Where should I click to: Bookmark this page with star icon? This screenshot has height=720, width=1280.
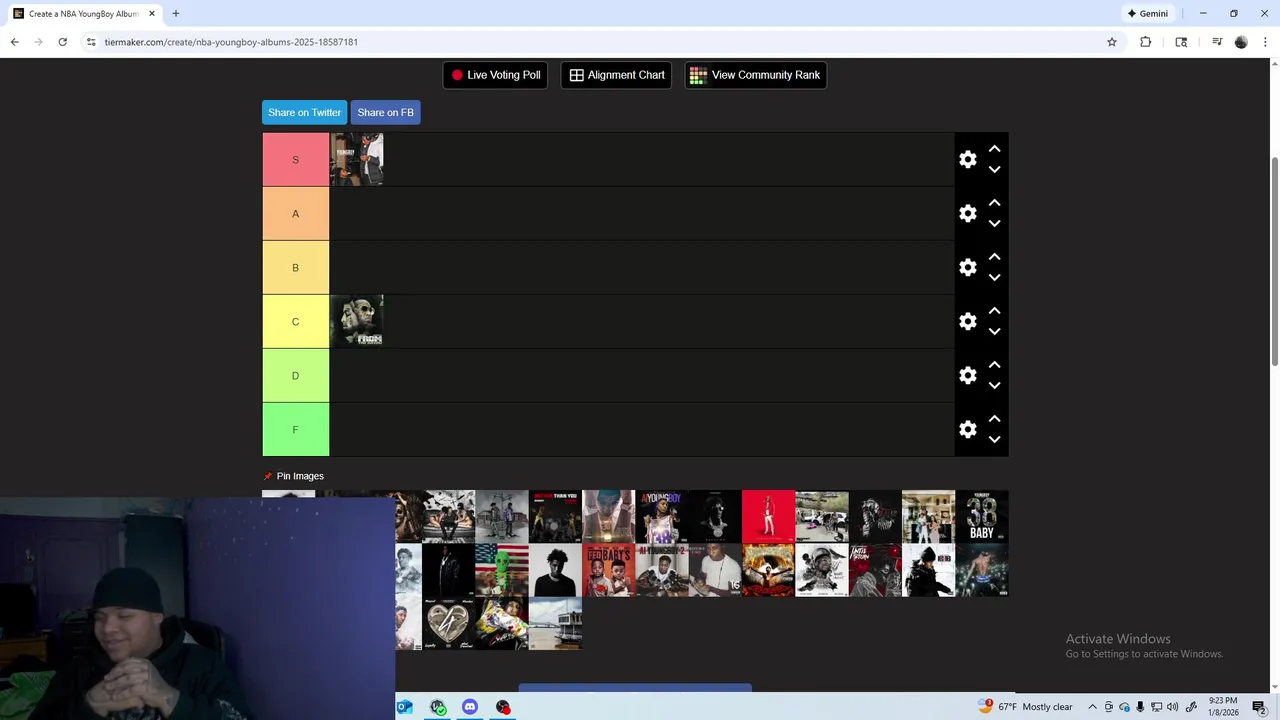pyautogui.click(x=1111, y=42)
